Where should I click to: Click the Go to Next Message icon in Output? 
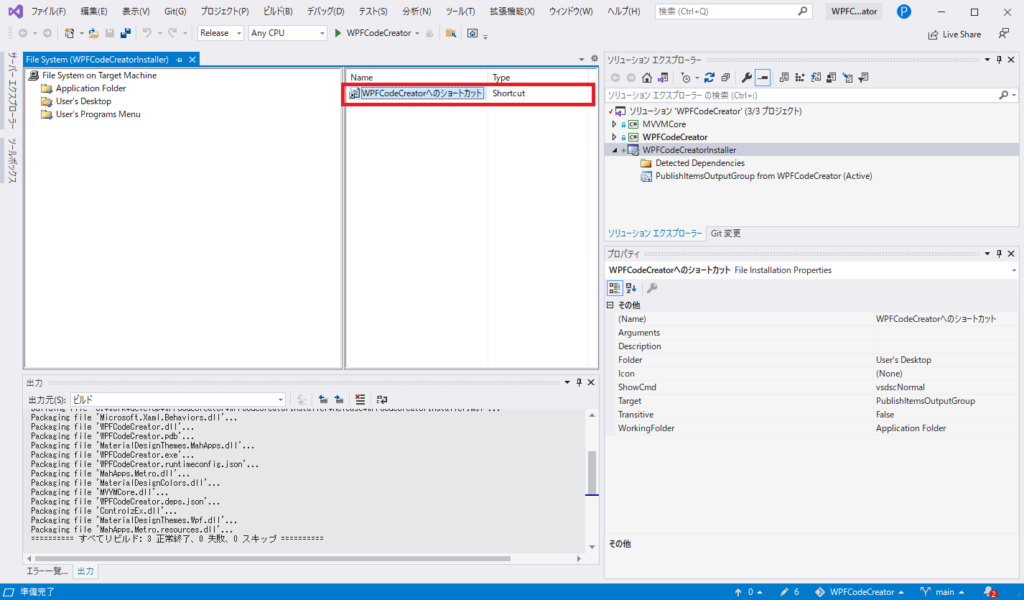339,400
